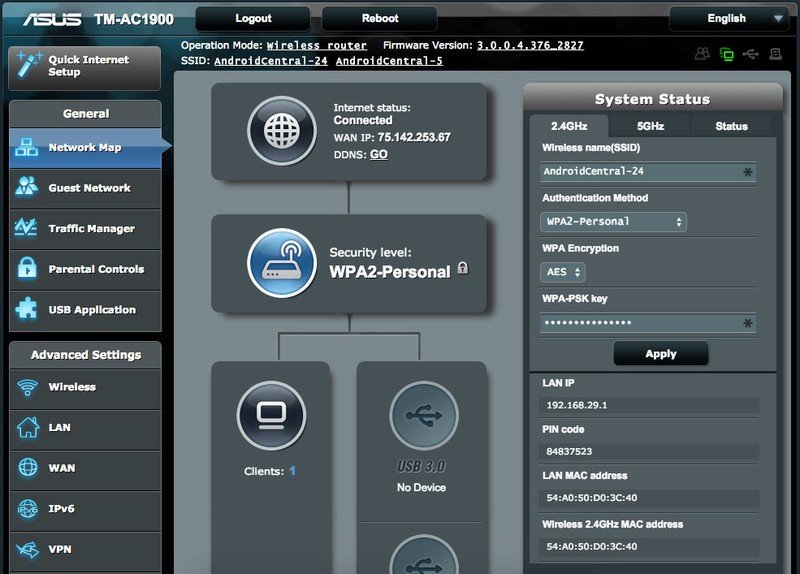This screenshot has height=574, width=800.
Task: Follow the Wireless router operation mode link
Action: [316, 45]
